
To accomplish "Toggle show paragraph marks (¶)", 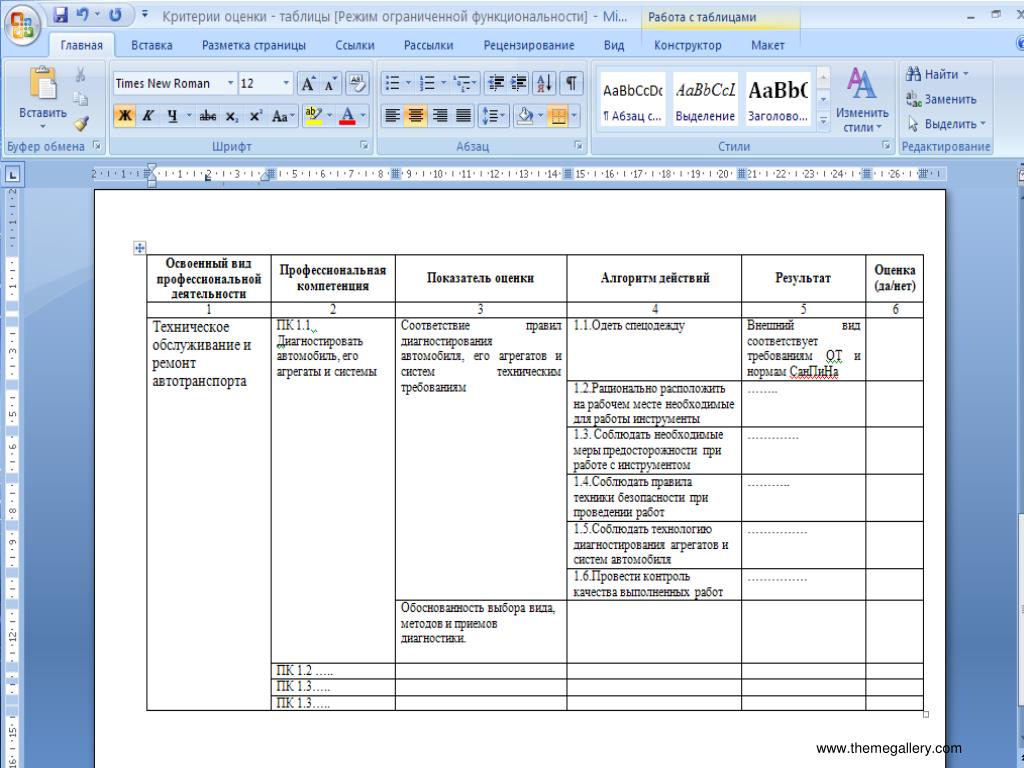I will 571,83.
